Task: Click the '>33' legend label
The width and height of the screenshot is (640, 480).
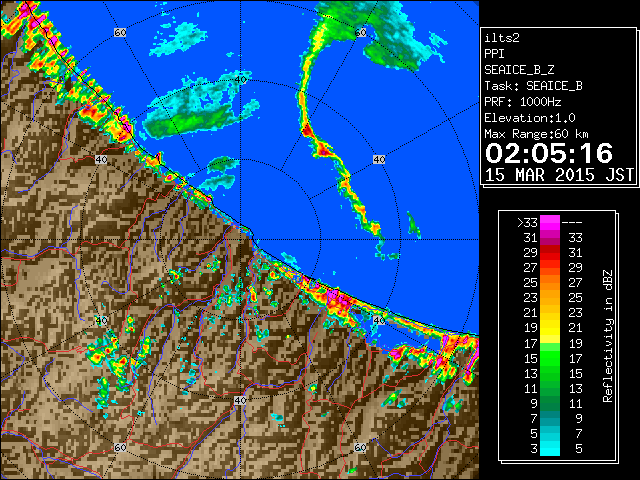Action: (527, 223)
